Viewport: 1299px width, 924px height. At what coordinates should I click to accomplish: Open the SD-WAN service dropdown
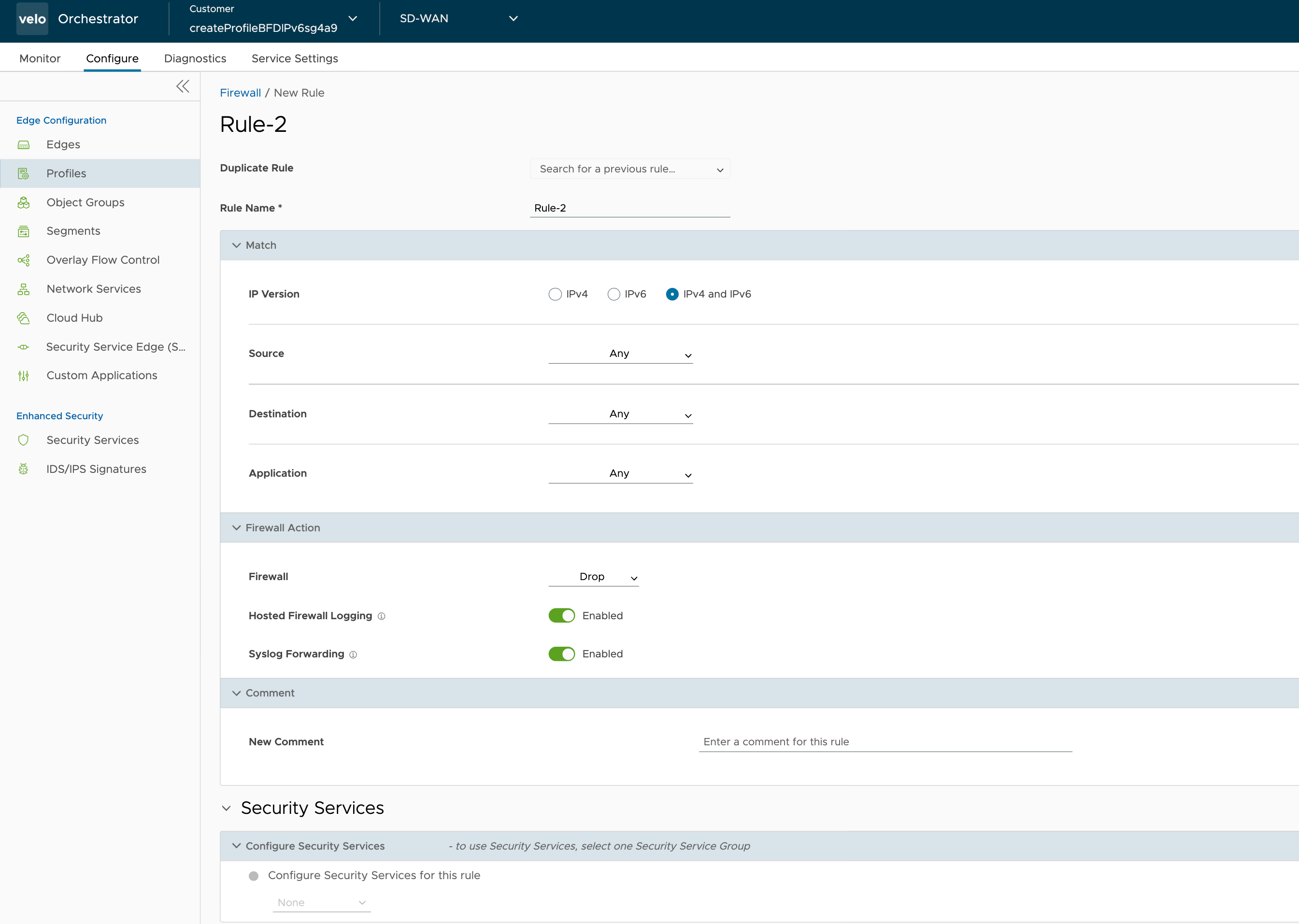[x=458, y=19]
